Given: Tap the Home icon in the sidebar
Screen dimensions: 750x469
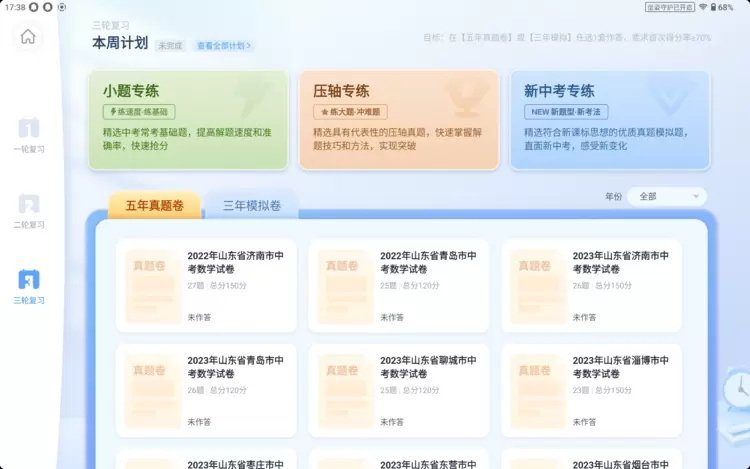Looking at the screenshot, I should tap(28, 37).
